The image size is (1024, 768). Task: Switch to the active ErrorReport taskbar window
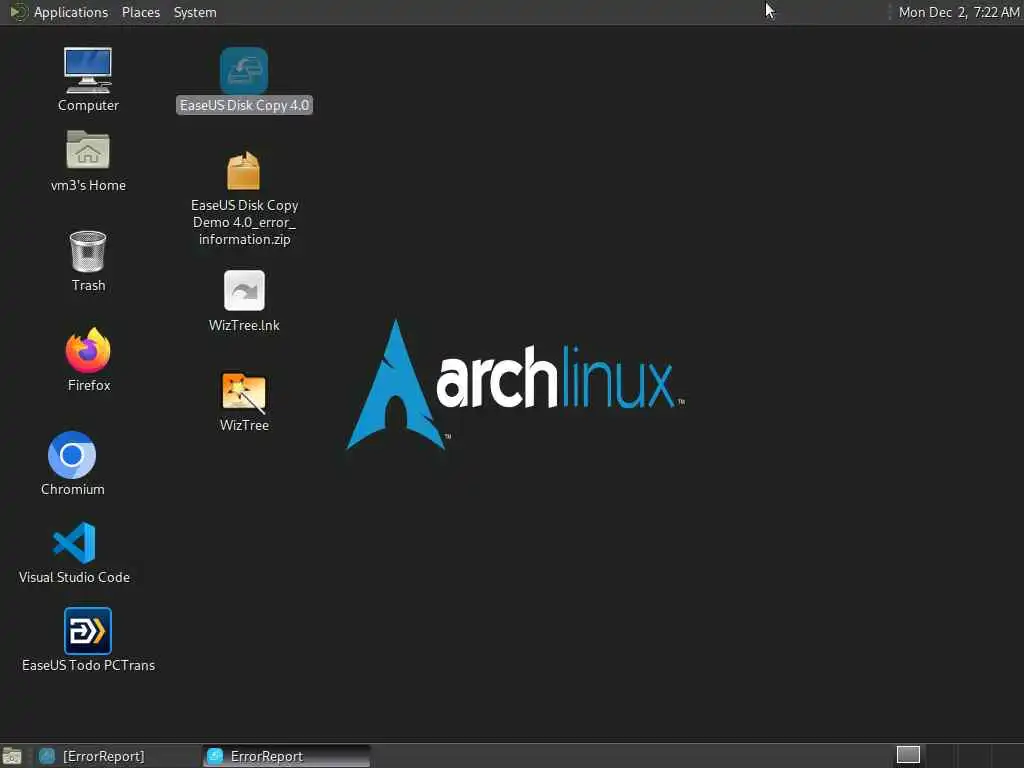coord(286,756)
